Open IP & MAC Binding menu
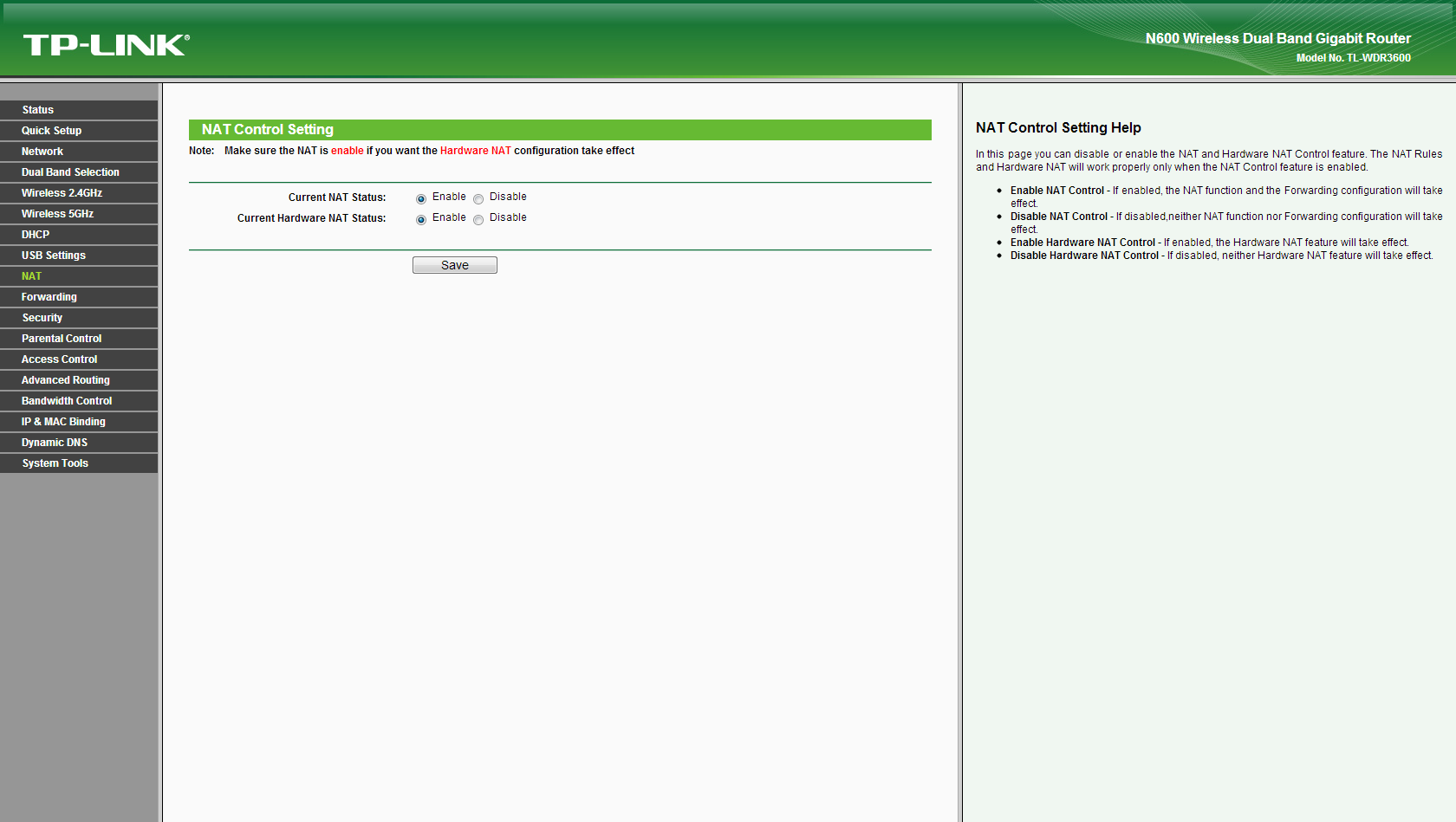 click(x=79, y=422)
